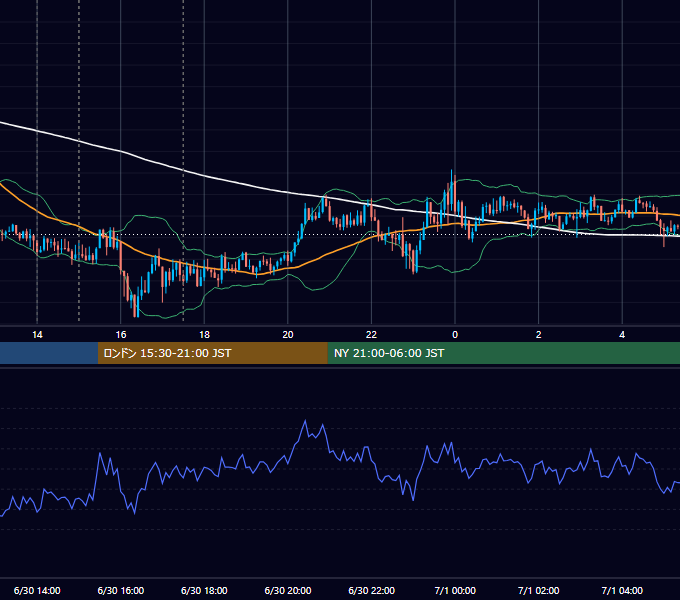This screenshot has width=680, height=600.
Task: Click the '14' hour label on chart axis
Action: pos(37,335)
